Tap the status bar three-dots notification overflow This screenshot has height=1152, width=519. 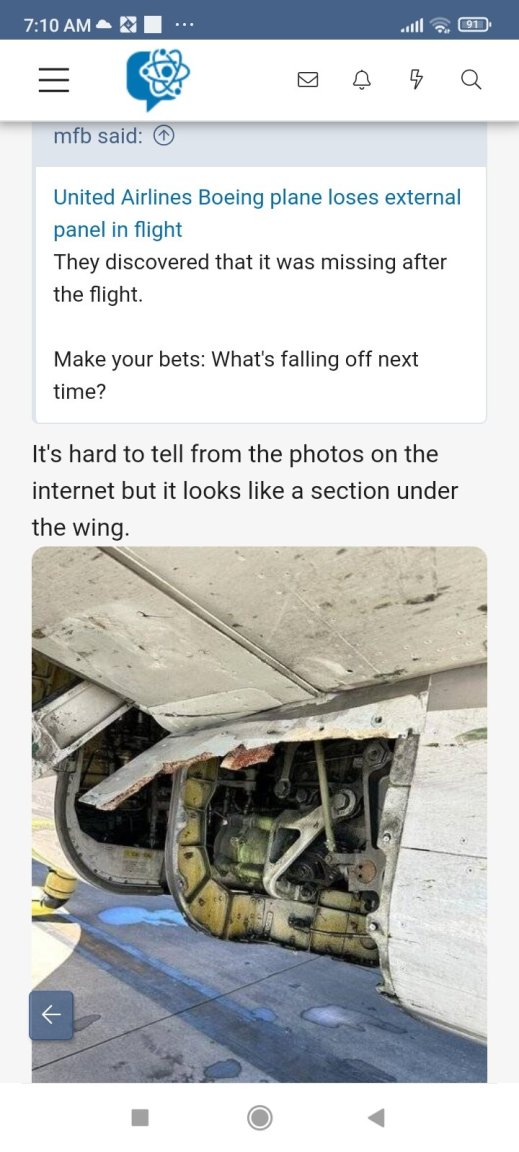(184, 25)
